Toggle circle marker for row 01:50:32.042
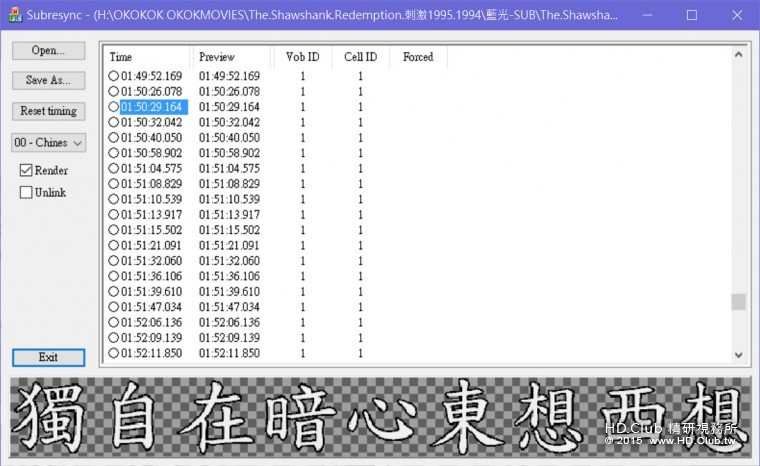 [x=113, y=122]
